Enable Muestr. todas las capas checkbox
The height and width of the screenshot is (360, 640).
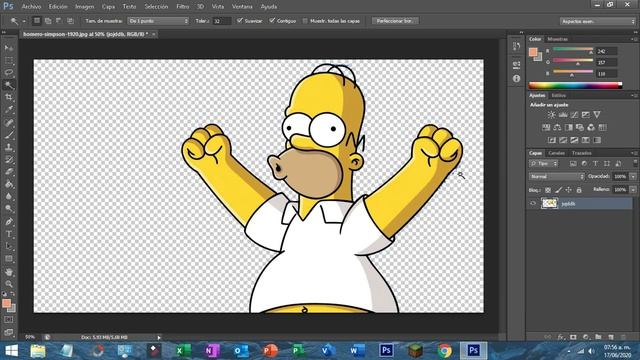pyautogui.click(x=305, y=21)
